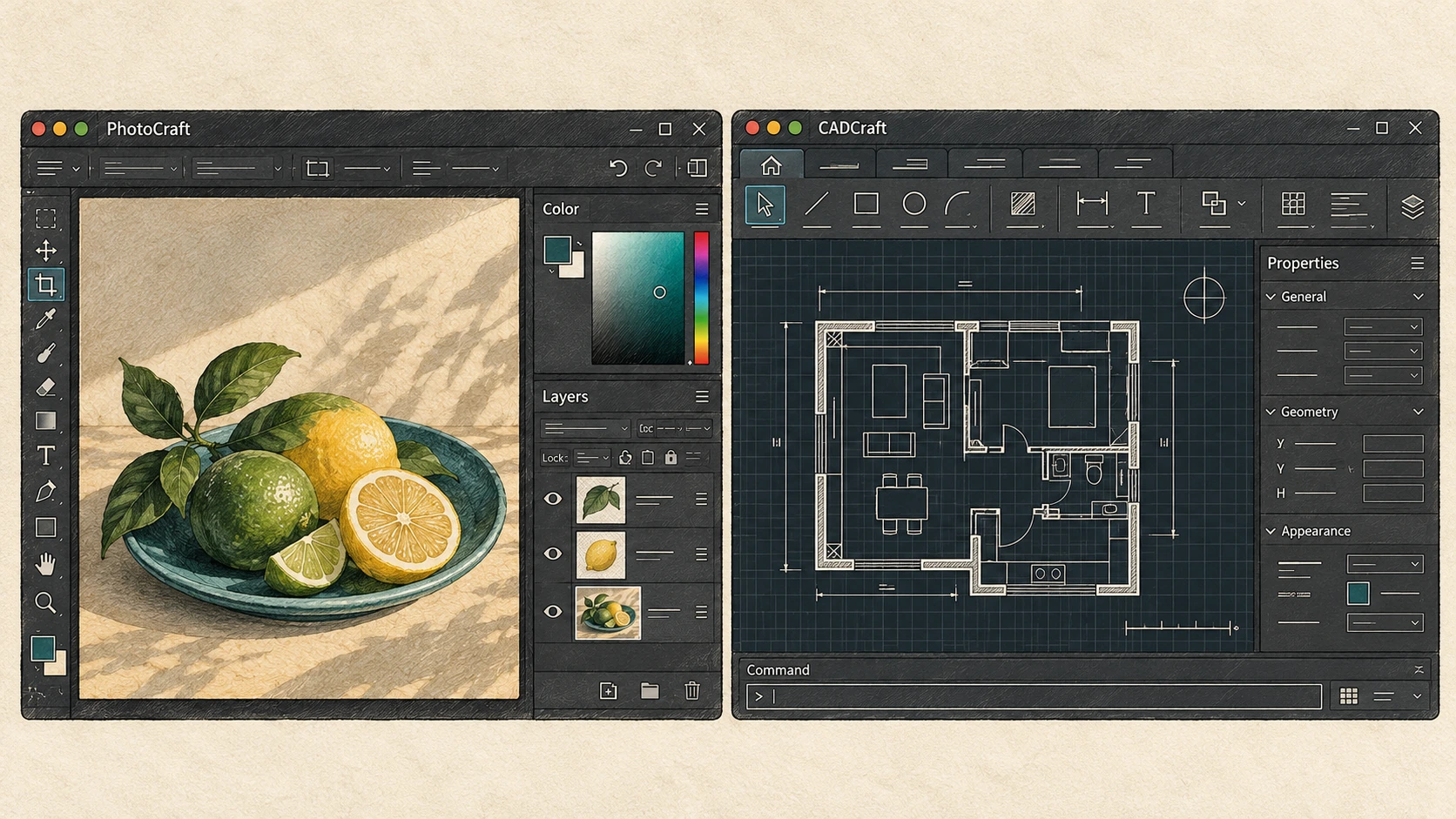Select the Hand tool

tap(46, 565)
